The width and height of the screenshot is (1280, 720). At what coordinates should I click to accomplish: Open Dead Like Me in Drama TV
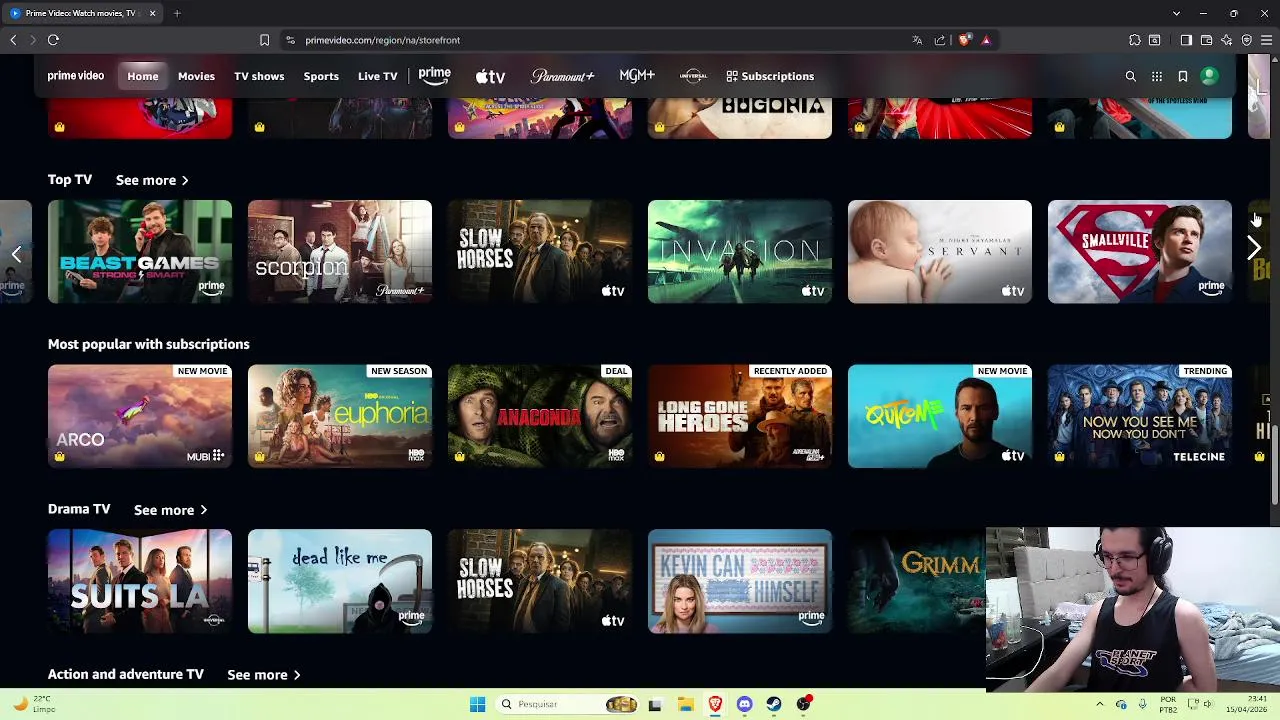coord(340,581)
